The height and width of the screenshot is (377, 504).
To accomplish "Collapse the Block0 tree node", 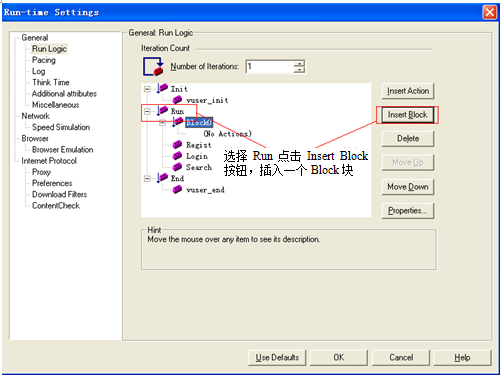I will tap(162, 123).
